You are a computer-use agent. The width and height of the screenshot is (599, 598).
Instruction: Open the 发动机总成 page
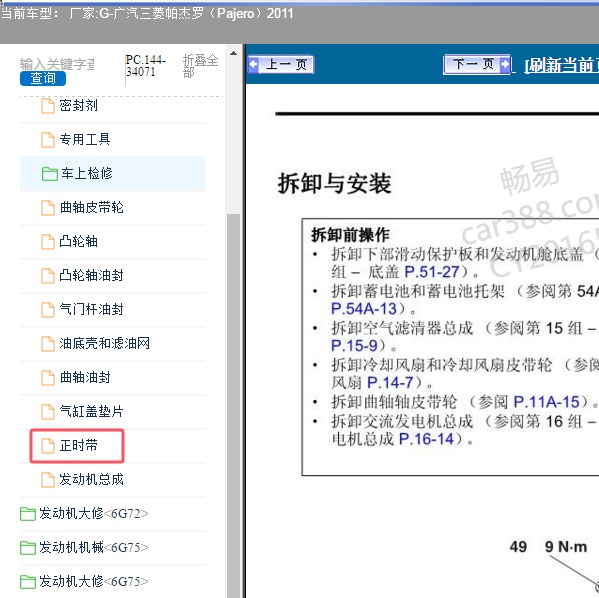pos(91,480)
